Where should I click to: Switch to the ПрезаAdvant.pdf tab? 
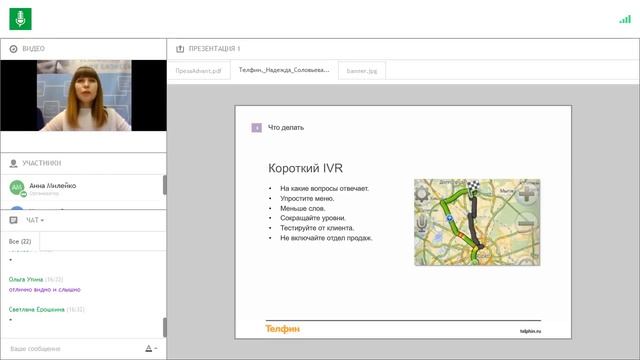coord(198,71)
